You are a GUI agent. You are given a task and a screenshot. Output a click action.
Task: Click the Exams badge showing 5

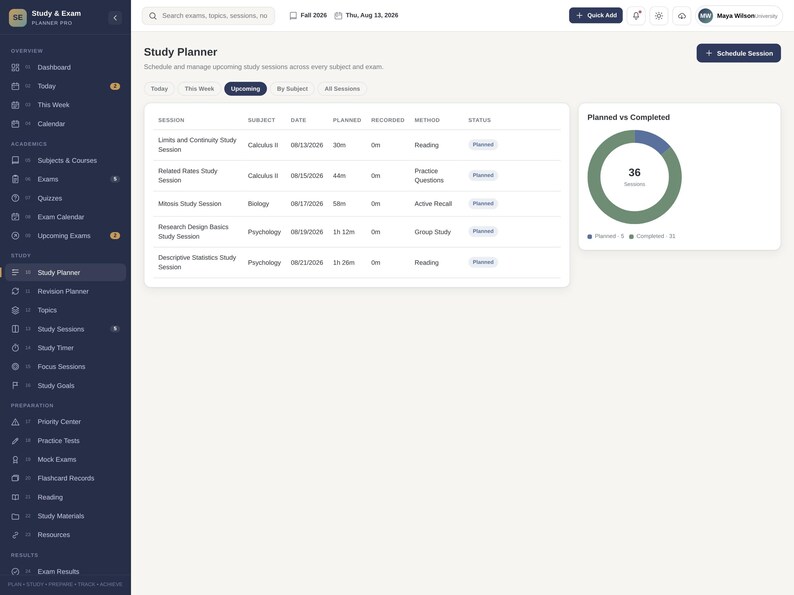[x=115, y=179]
